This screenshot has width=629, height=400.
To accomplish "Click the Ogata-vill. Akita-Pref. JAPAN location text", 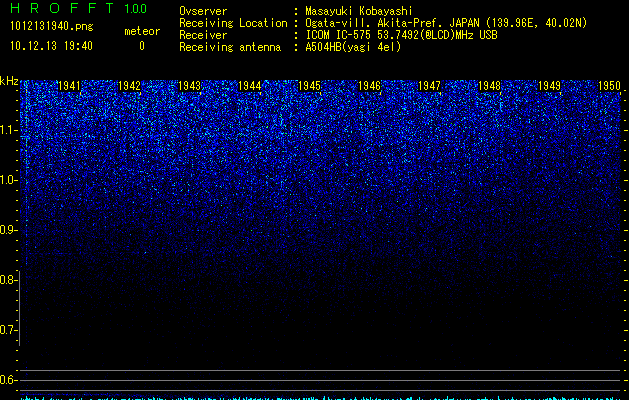I will tap(446, 23).
